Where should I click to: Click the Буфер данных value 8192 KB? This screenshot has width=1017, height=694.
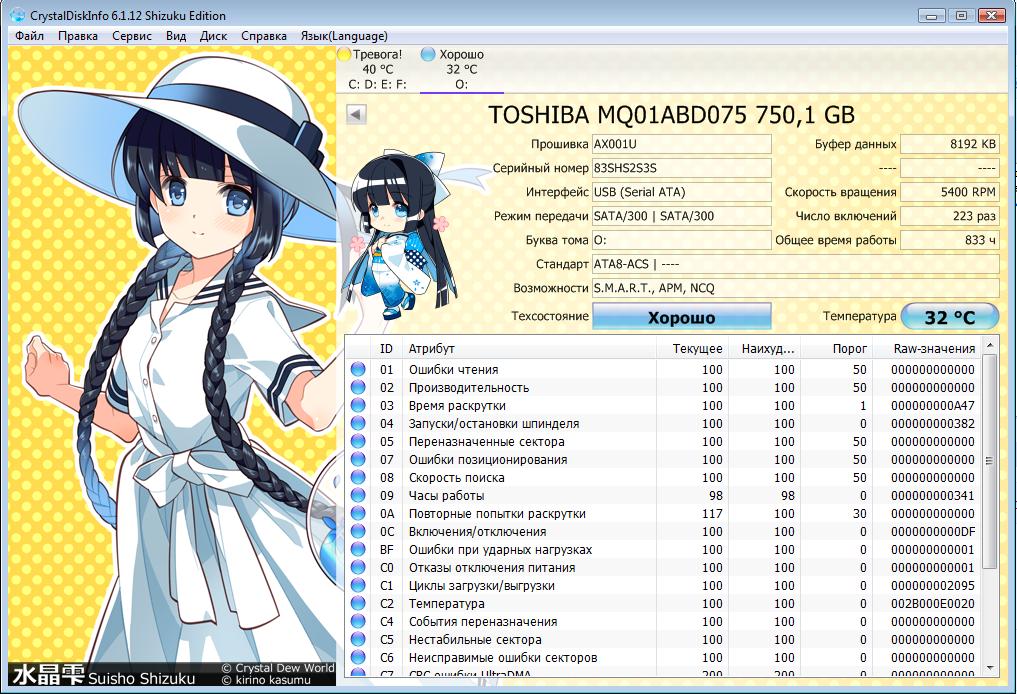click(x=950, y=144)
